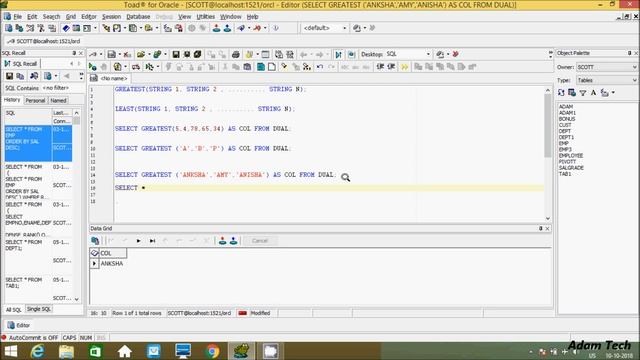Open the Editor menu
This screenshot has height=360, width=640.
click(x=89, y=17)
